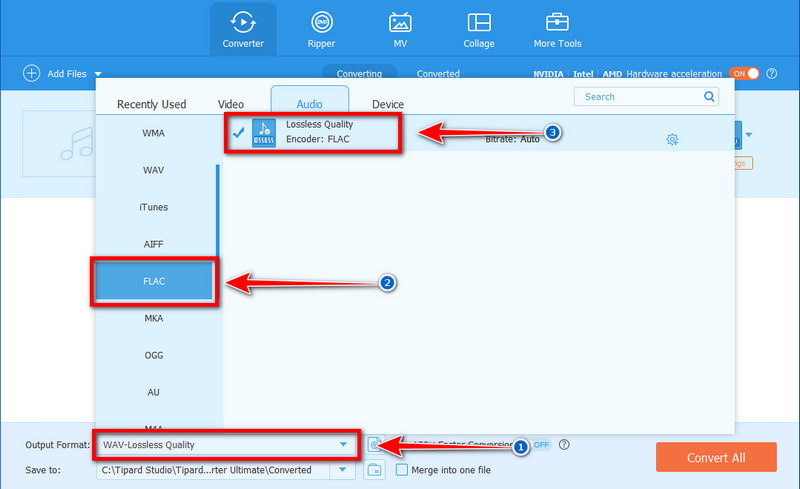The height and width of the screenshot is (489, 800).
Task: Open hardware acceleration help icon
Action: 771,74
